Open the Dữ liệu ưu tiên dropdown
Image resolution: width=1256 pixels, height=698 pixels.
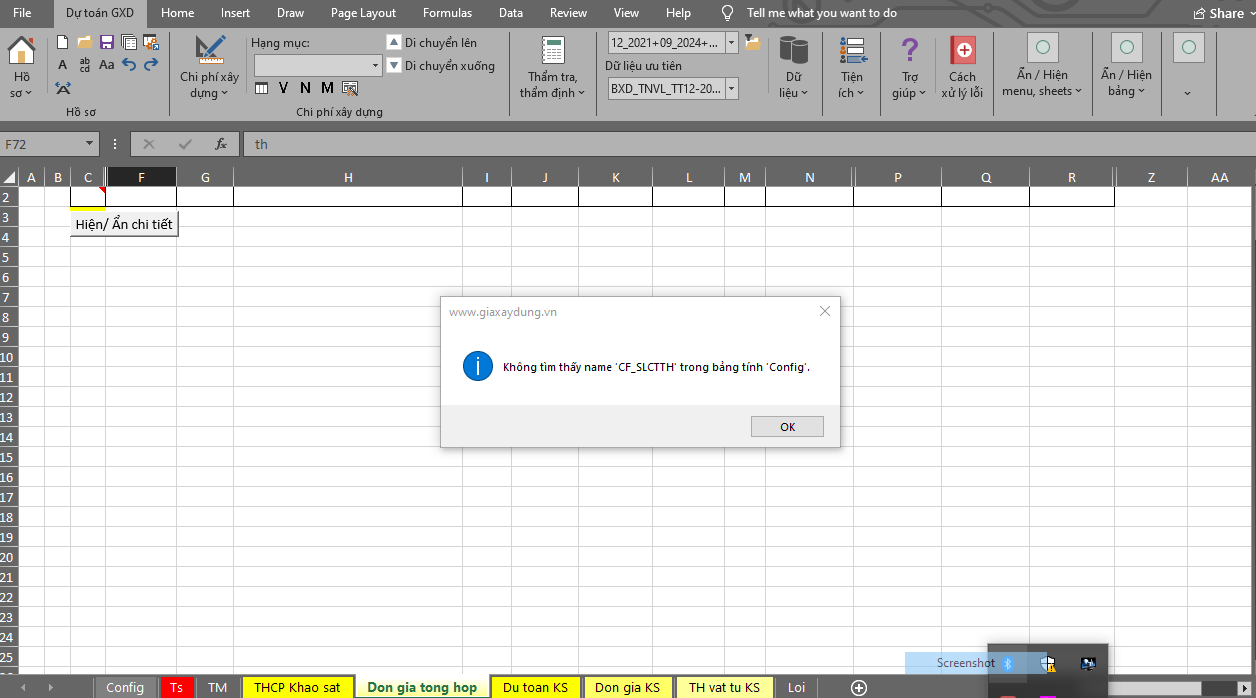point(731,89)
